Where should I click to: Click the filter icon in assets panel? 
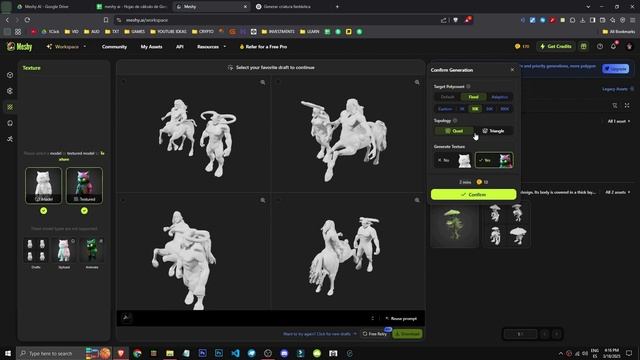[615, 105]
